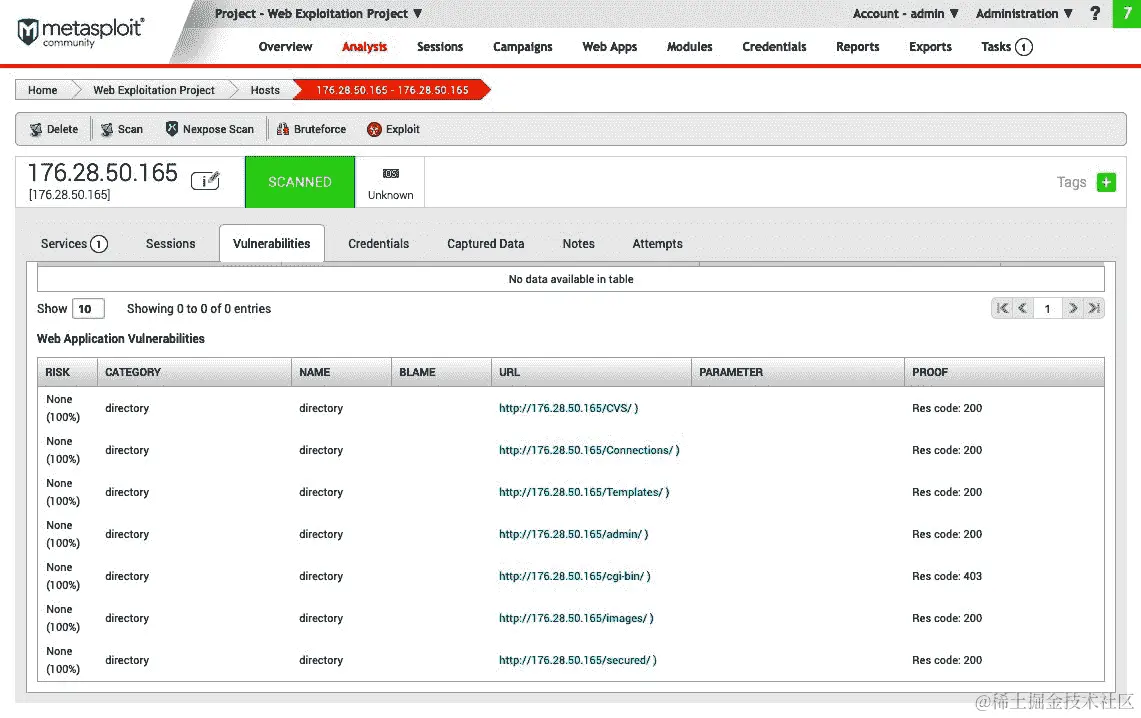The image size is (1141, 718).
Task: Click the Home breadcrumb
Action: [43, 90]
